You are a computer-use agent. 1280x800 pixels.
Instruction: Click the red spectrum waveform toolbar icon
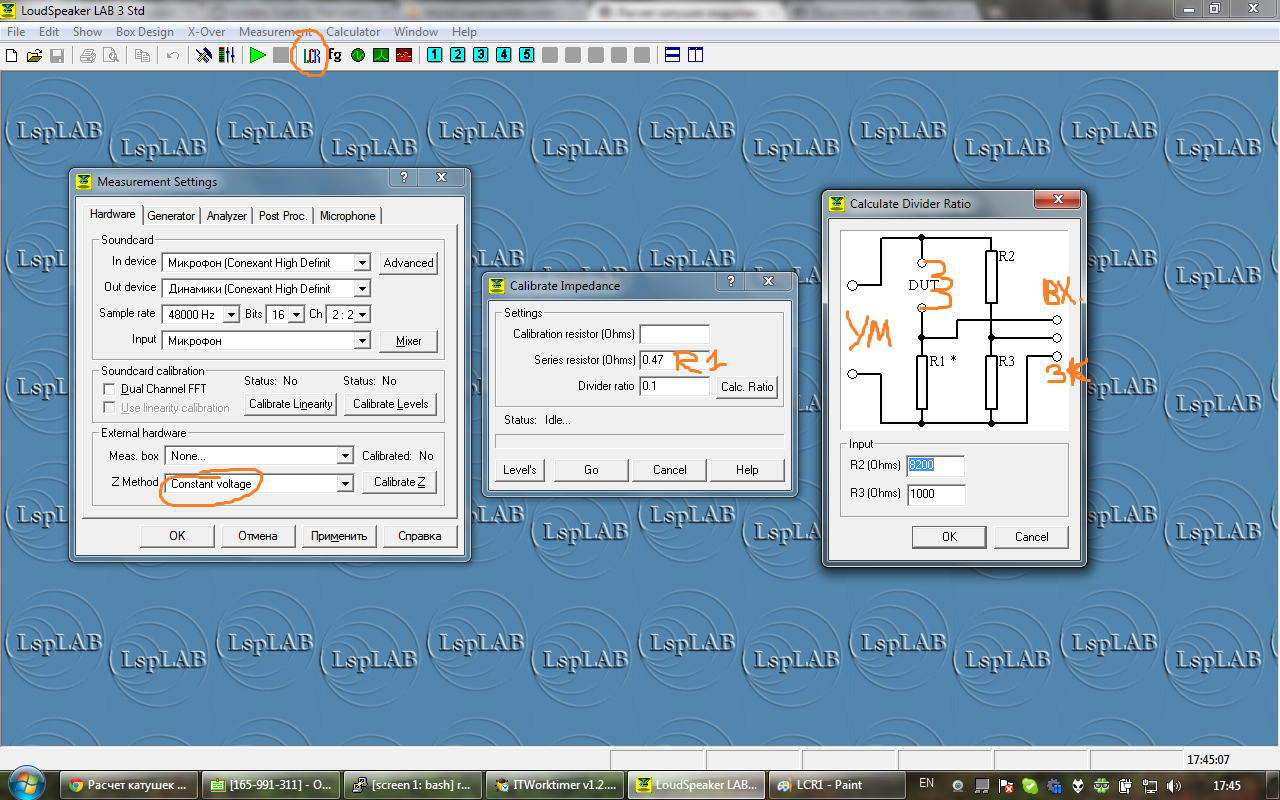pos(404,55)
